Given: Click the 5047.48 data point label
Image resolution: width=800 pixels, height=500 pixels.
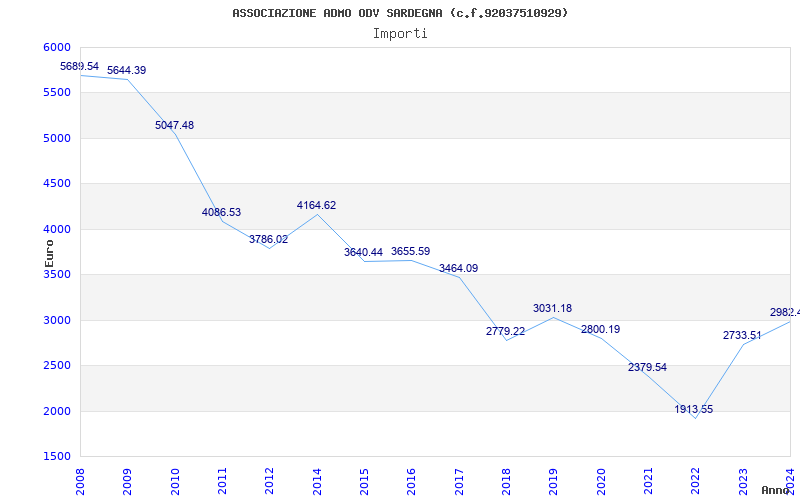Looking at the screenshot, I should 174,125.
